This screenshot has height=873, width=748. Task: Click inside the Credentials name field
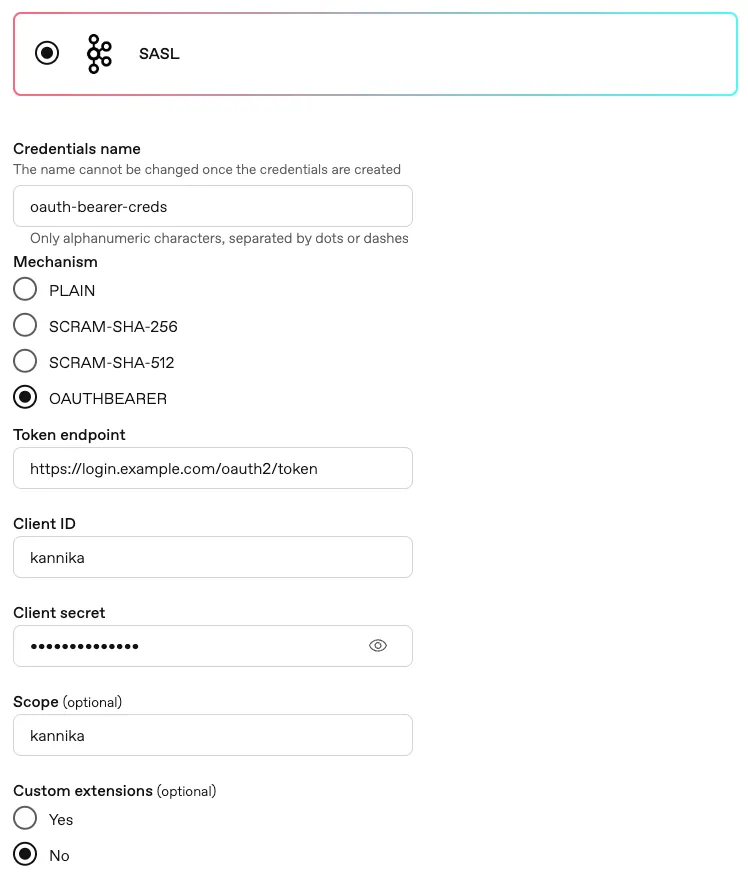[x=212, y=205]
